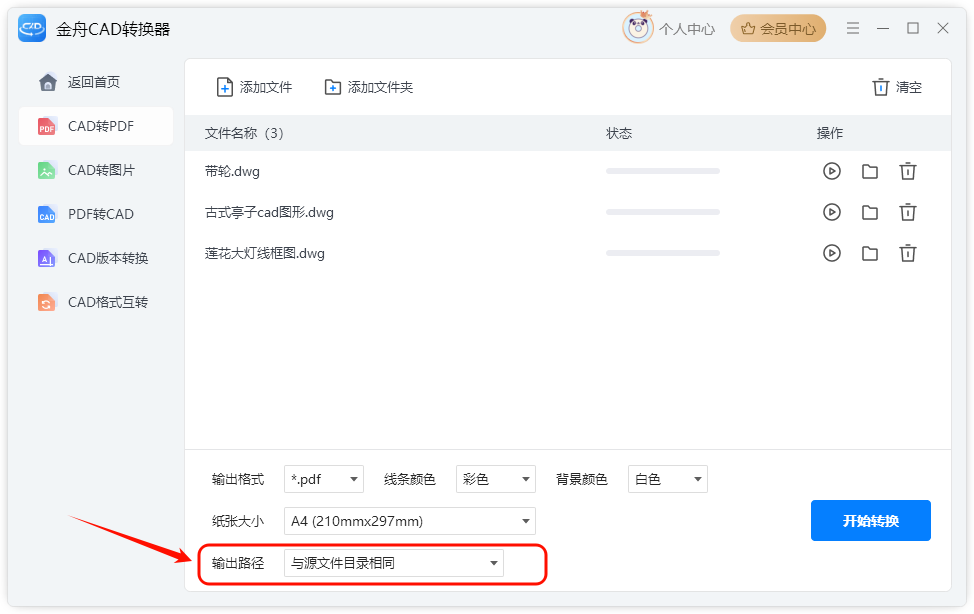Screen dimensions: 974x614
Task: Click the 文件名称 (3) column header
Action: tap(244, 134)
